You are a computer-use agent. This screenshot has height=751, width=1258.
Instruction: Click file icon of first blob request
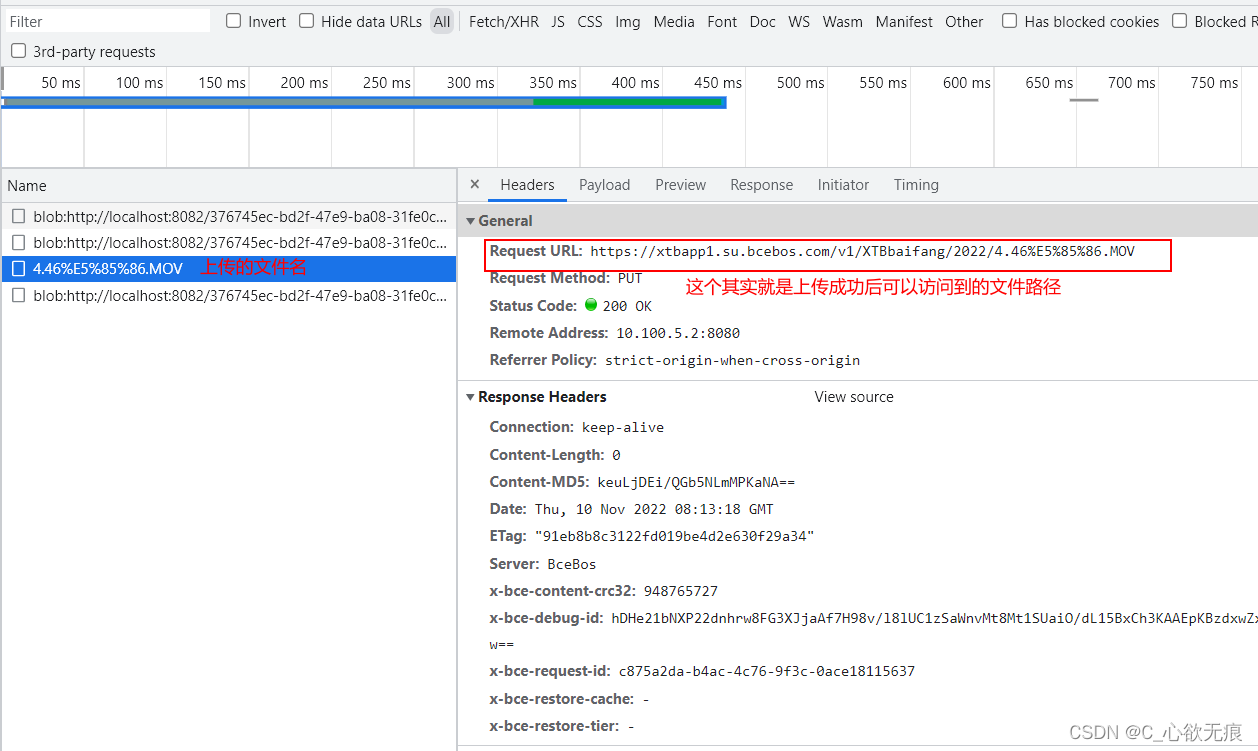(19, 216)
